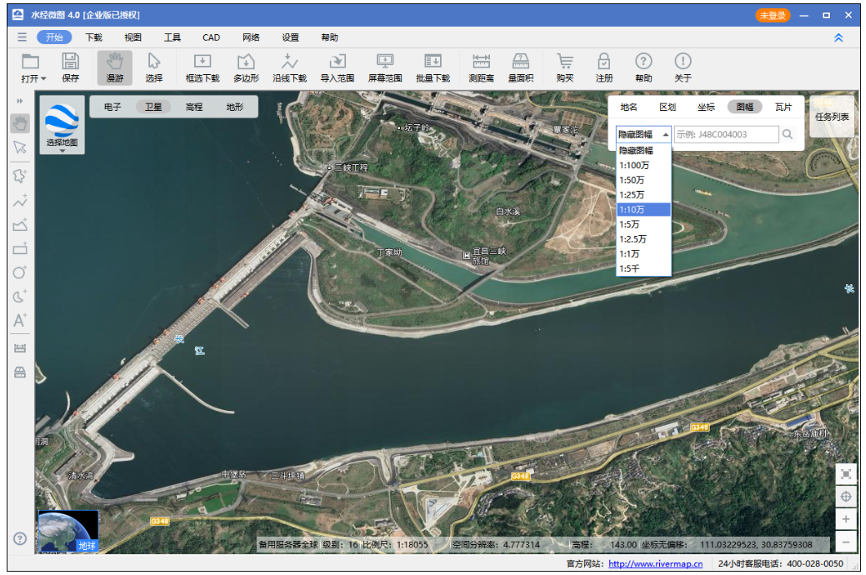Switch map layer to 电子
The width and height of the screenshot is (866, 575).
coord(112,107)
